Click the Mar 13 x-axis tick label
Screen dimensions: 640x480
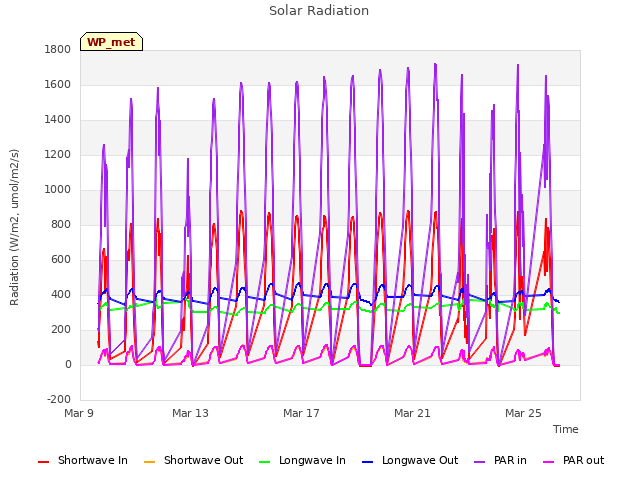coord(190,413)
